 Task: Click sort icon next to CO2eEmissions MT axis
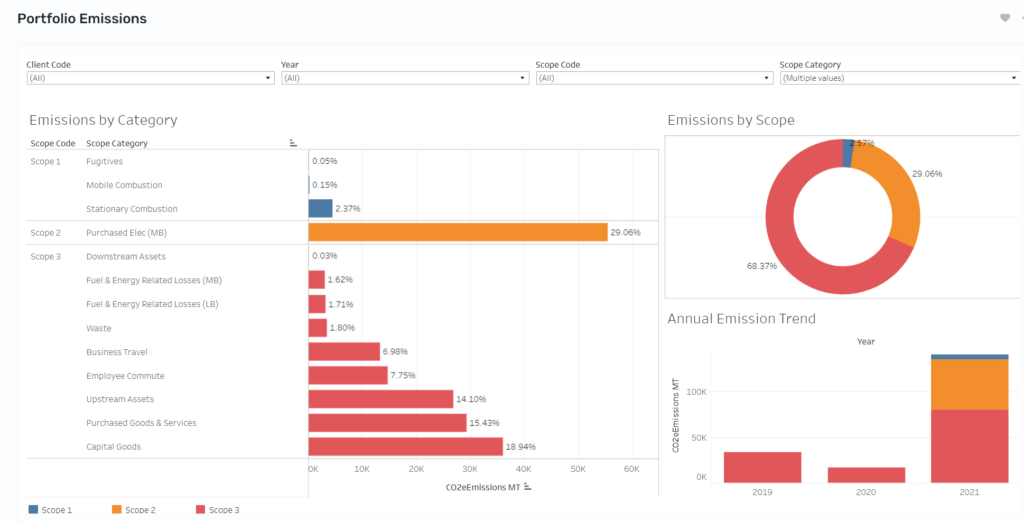pos(528,487)
